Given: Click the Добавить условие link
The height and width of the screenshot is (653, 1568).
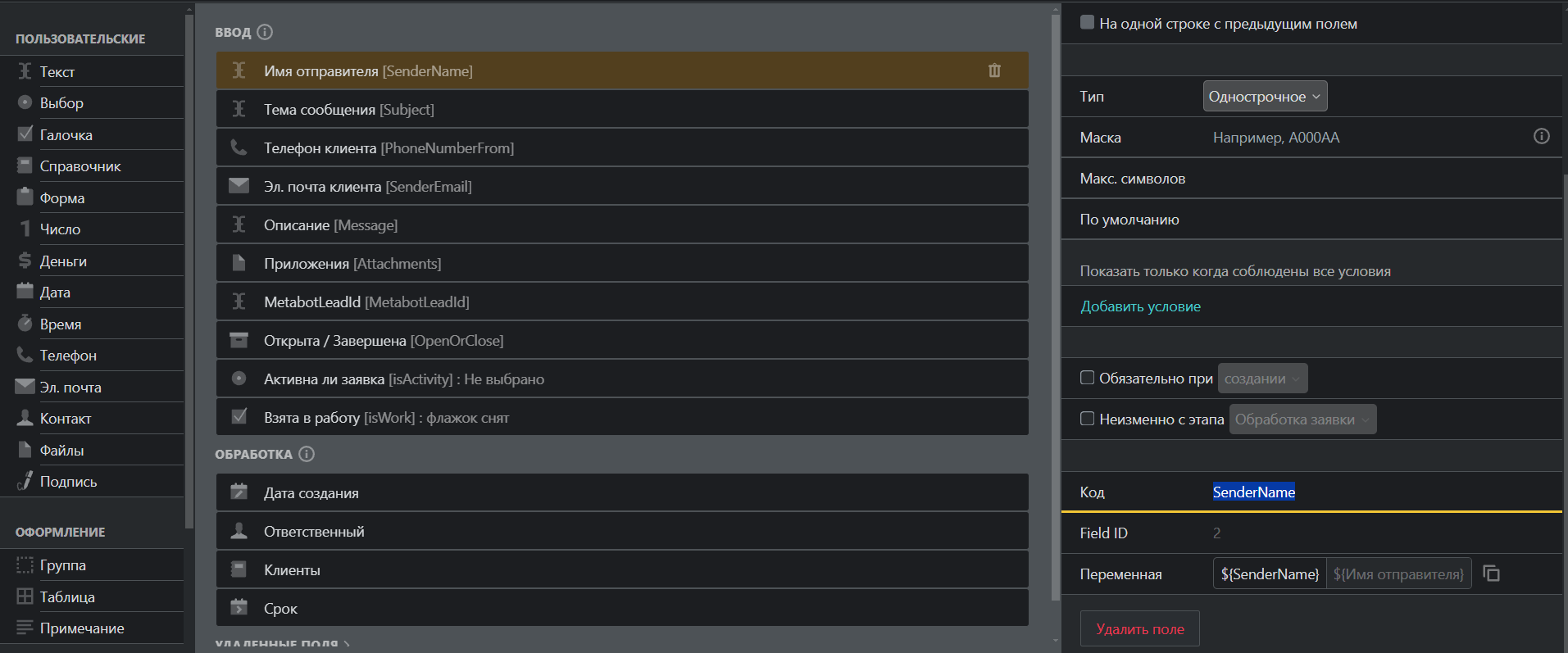Looking at the screenshot, I should (x=1140, y=306).
